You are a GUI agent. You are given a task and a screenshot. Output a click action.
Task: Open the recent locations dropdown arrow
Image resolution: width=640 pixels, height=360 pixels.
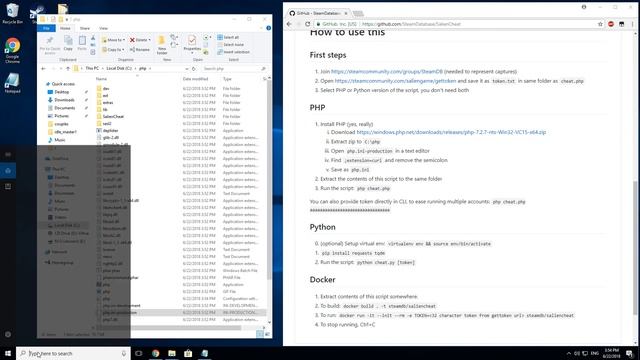tap(60, 69)
